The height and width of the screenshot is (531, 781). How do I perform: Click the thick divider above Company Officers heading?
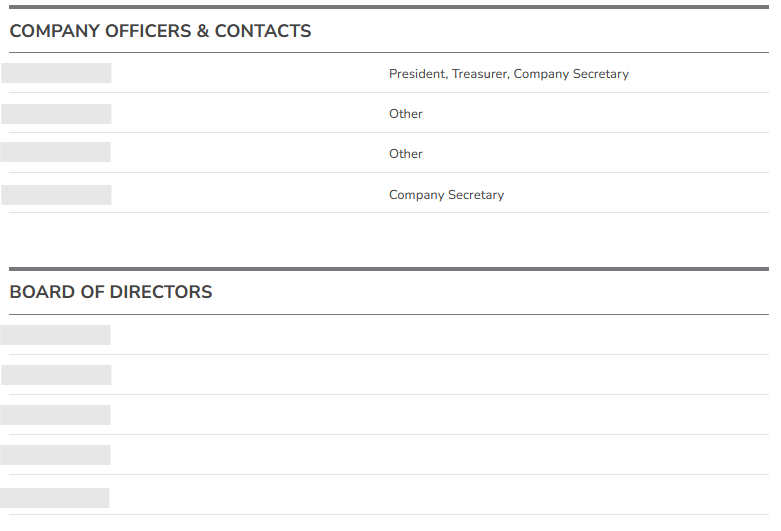click(x=389, y=7)
